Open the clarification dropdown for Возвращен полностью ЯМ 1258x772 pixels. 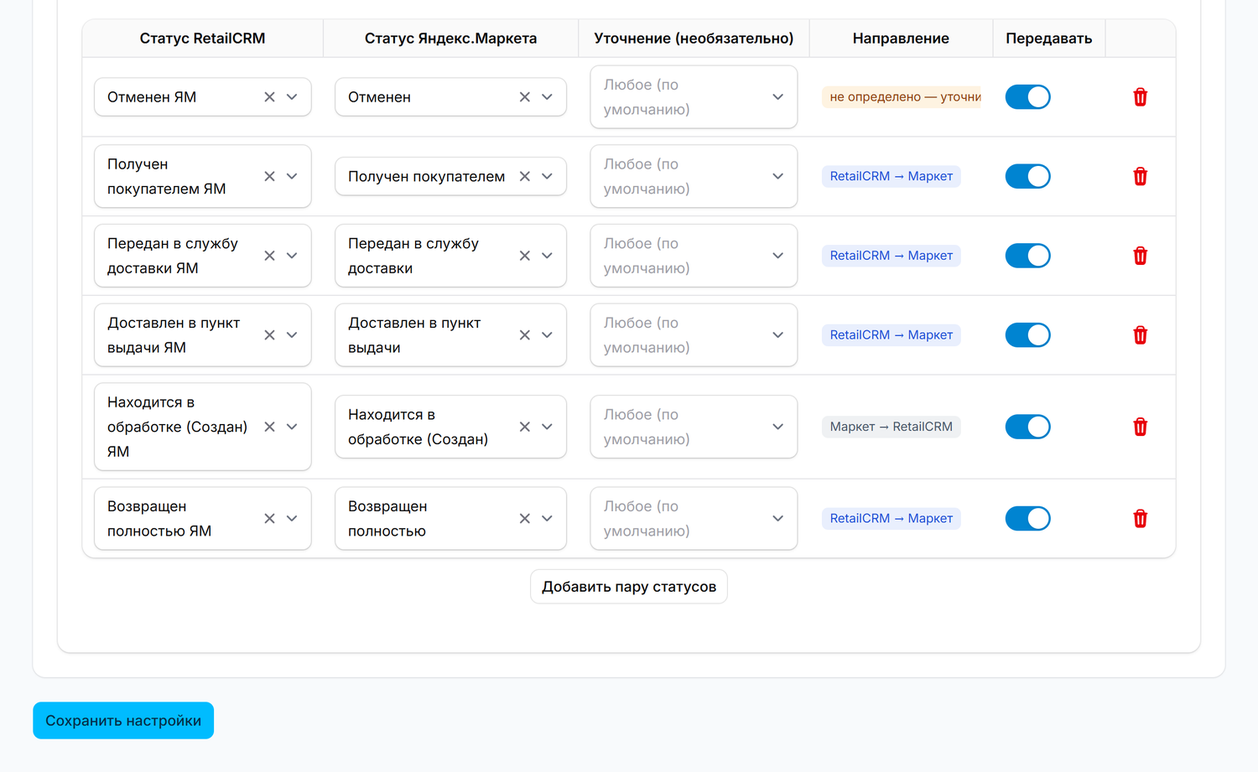[x=694, y=519]
